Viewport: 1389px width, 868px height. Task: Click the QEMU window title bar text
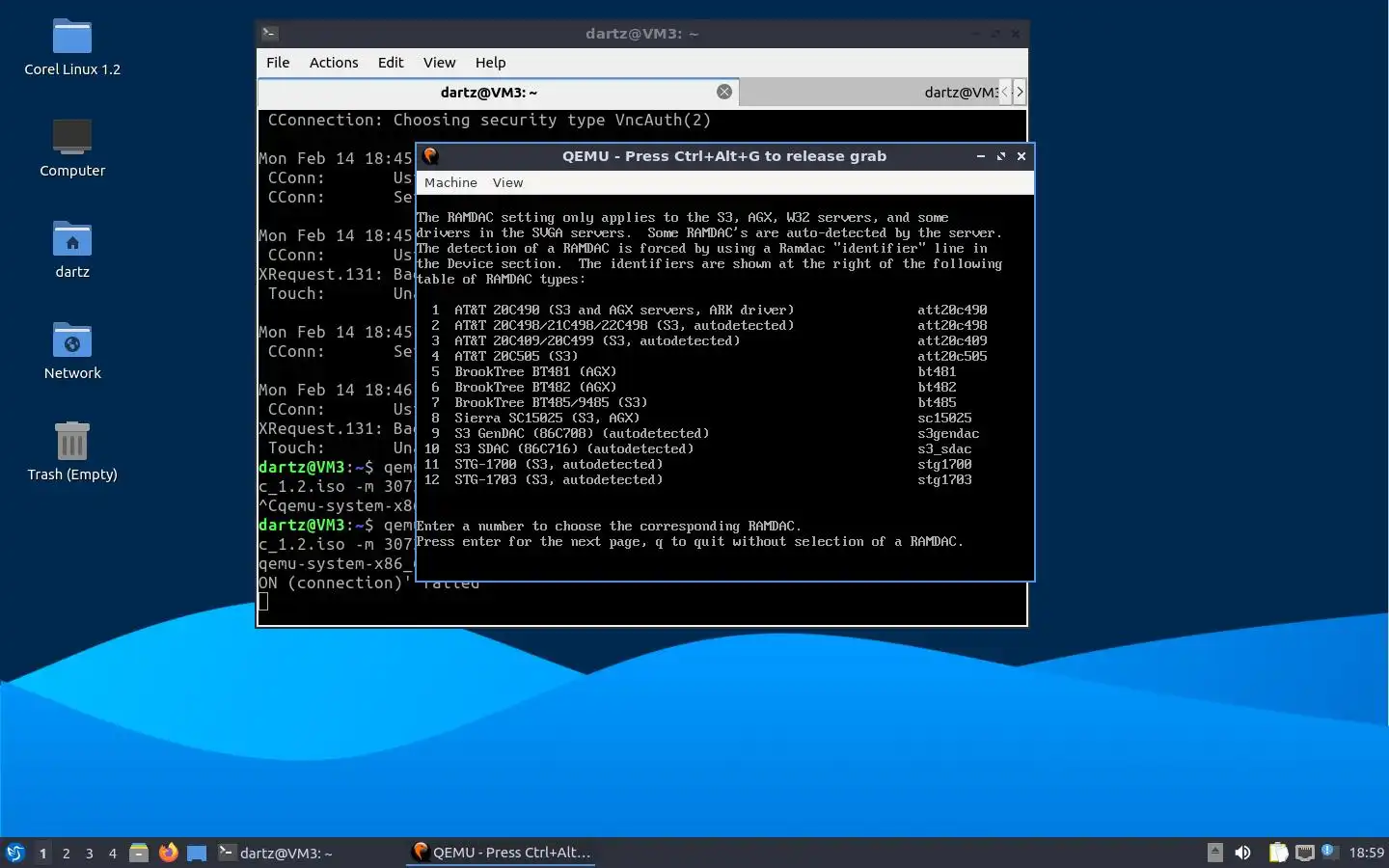(723, 156)
